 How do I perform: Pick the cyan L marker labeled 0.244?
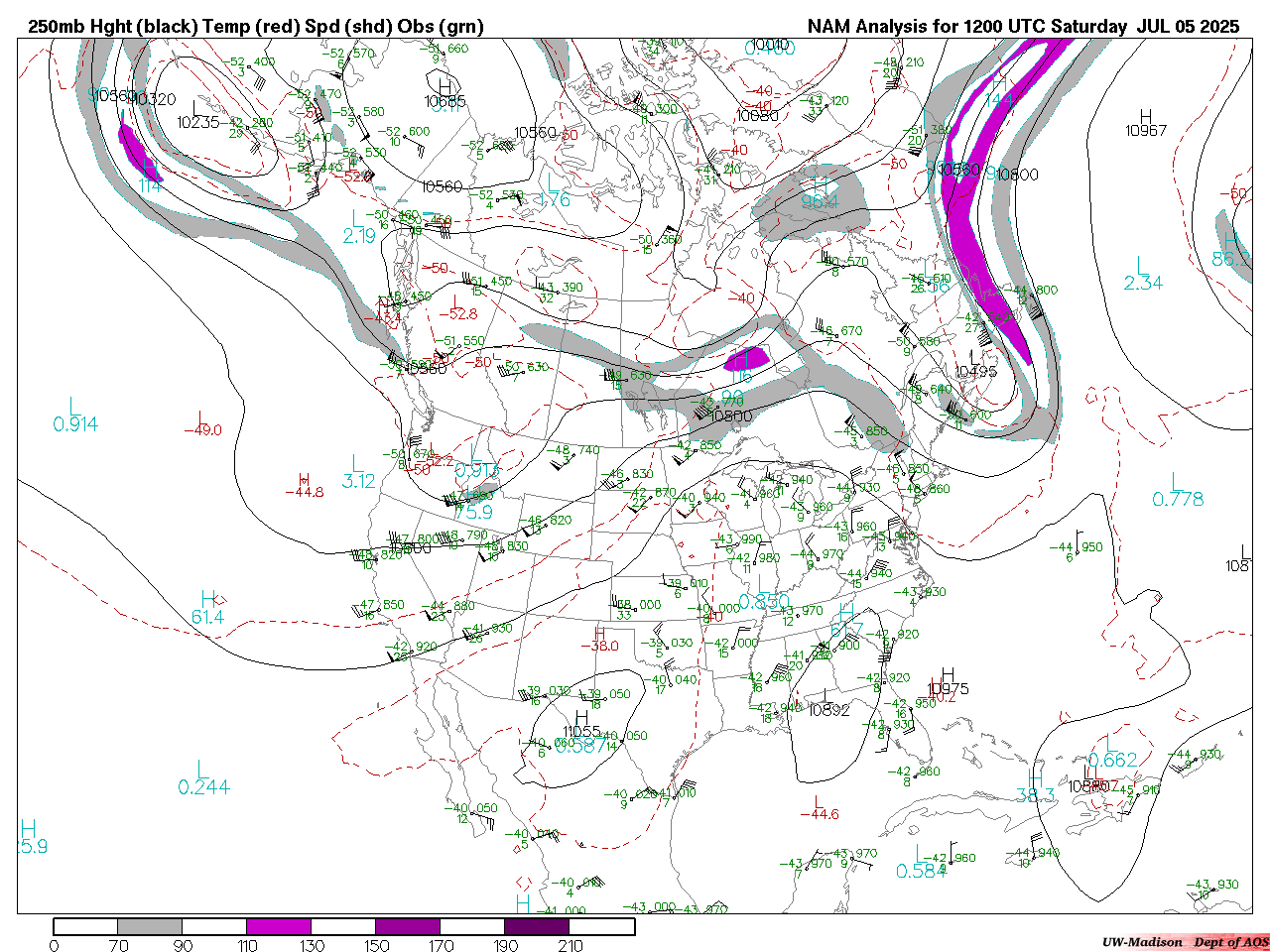click(x=201, y=769)
